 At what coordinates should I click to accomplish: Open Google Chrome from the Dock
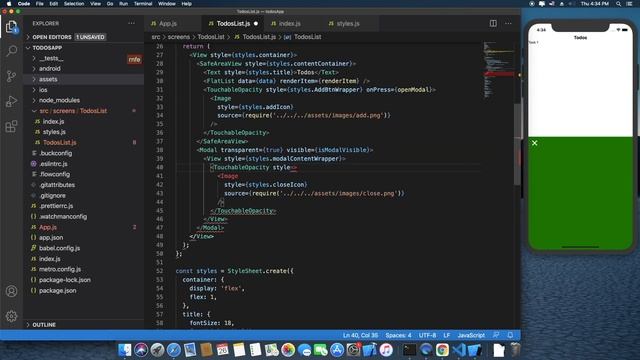pos(442,350)
